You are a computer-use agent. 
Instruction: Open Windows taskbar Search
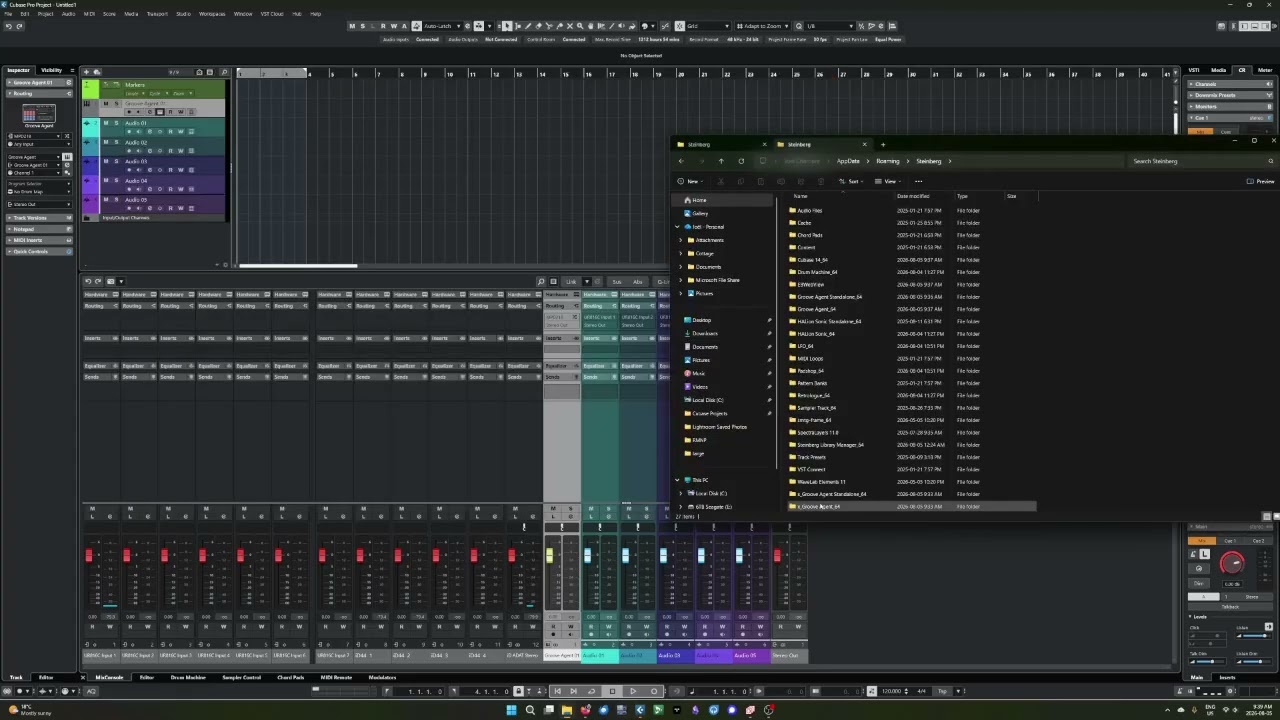coord(530,710)
